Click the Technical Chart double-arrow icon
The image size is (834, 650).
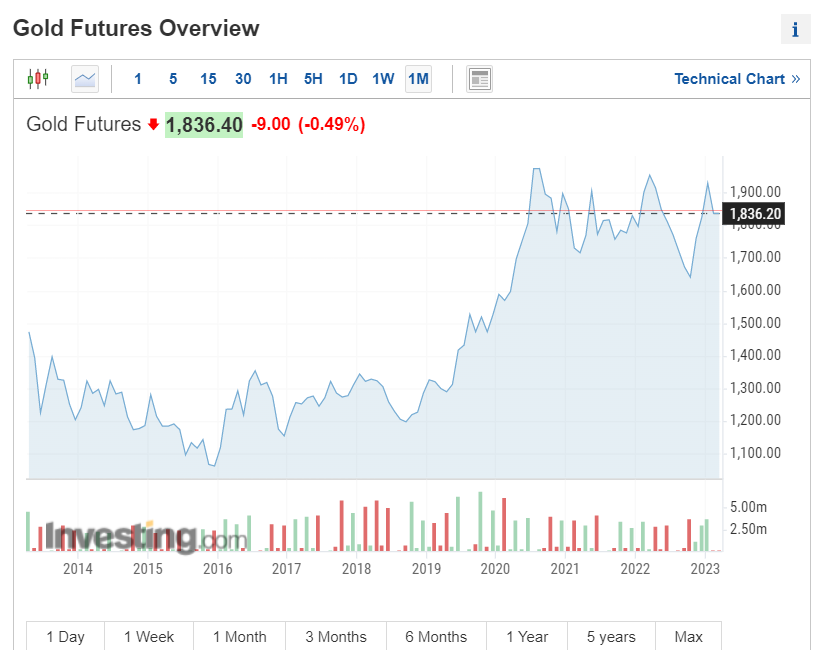coord(796,79)
